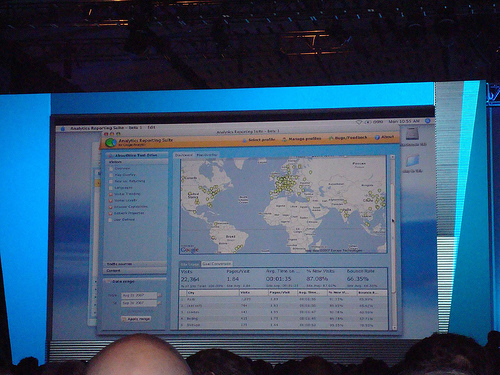Select the Map Overlay report item

(125, 175)
